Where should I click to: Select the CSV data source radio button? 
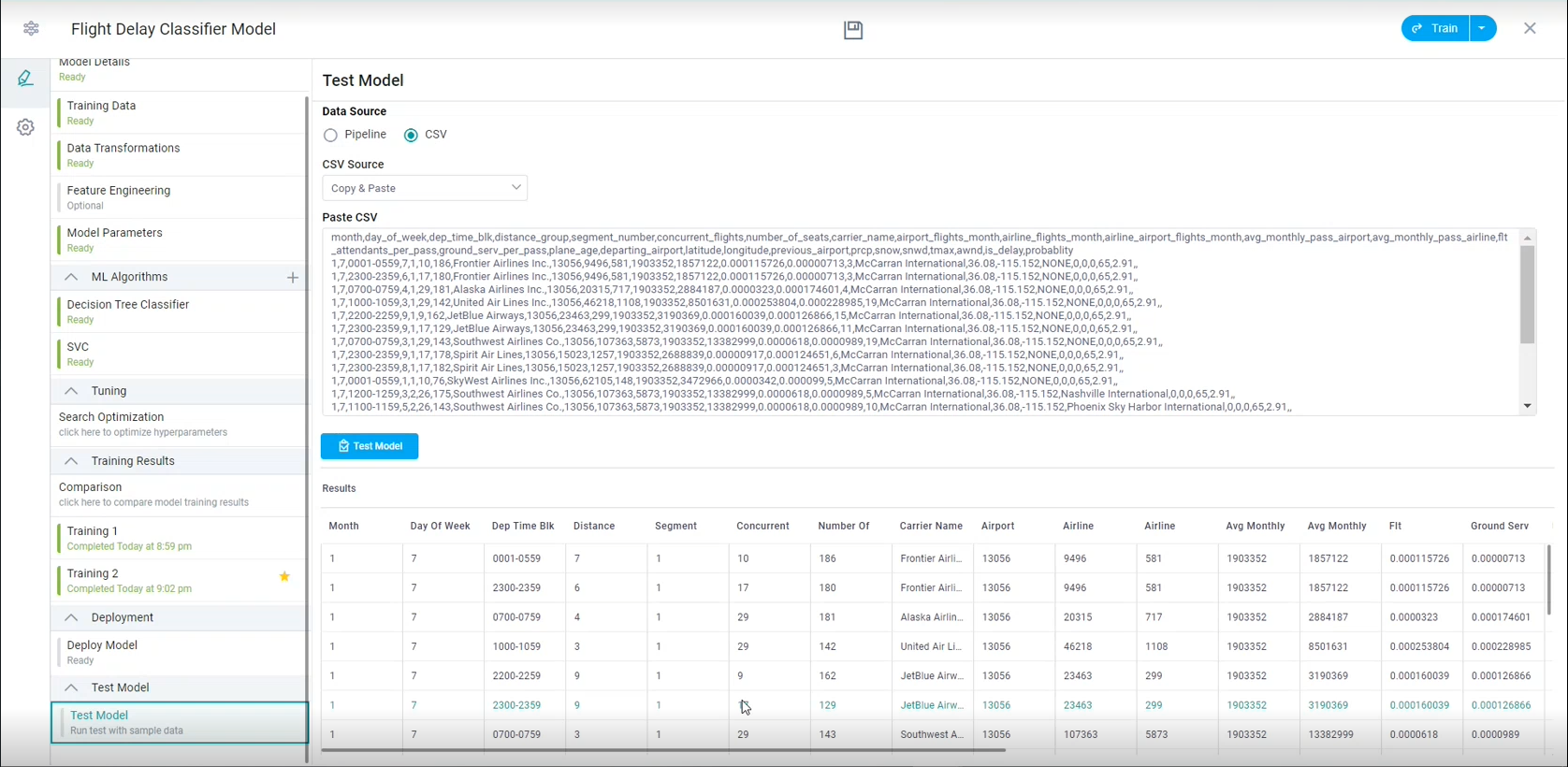(411, 136)
